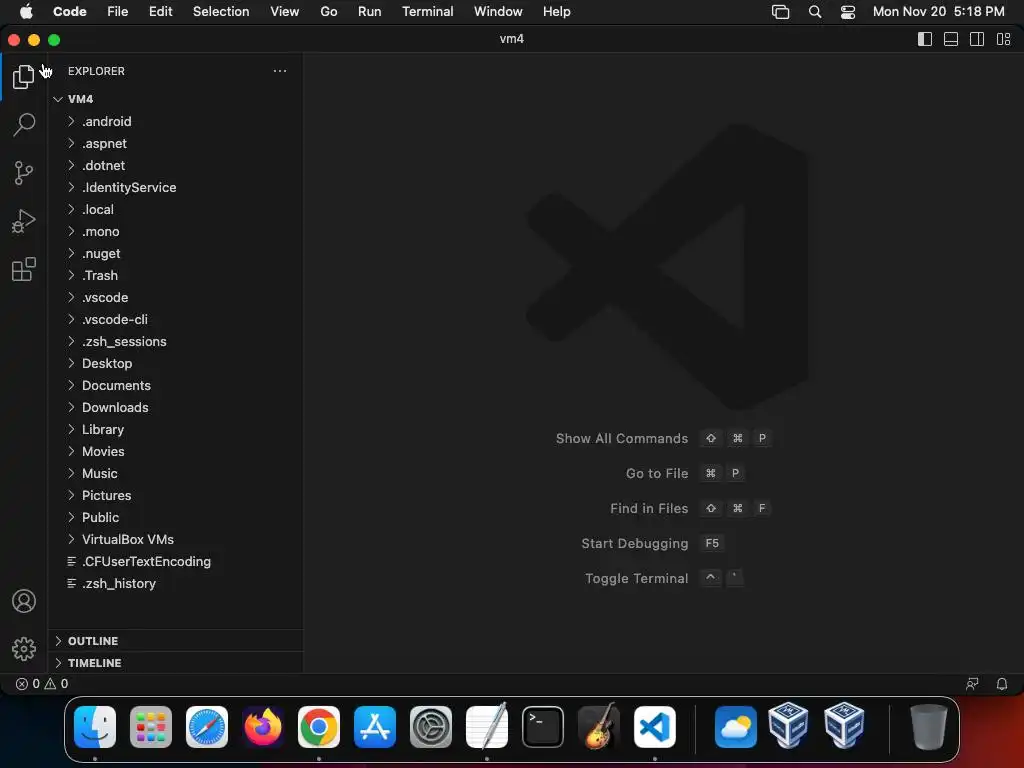Open the View menu
1024x768 pixels.
coord(285,12)
